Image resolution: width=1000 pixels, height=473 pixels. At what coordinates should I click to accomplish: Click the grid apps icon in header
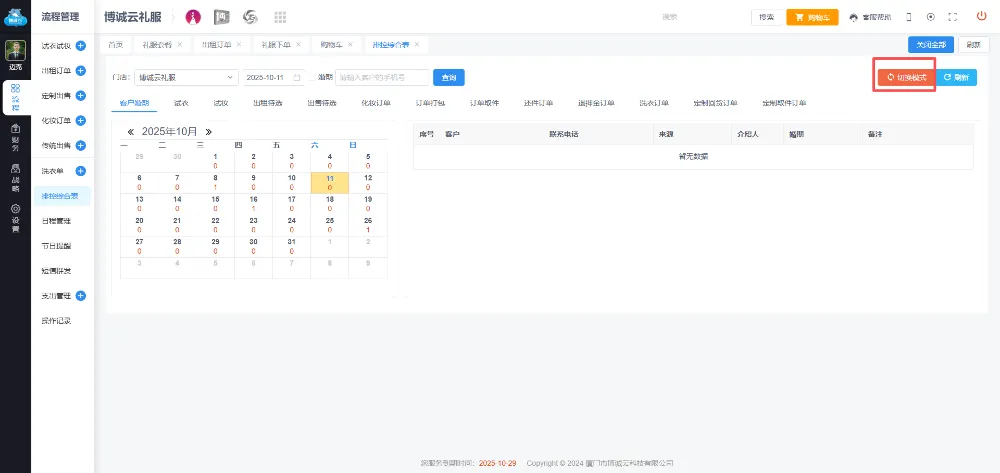pyautogui.click(x=280, y=17)
